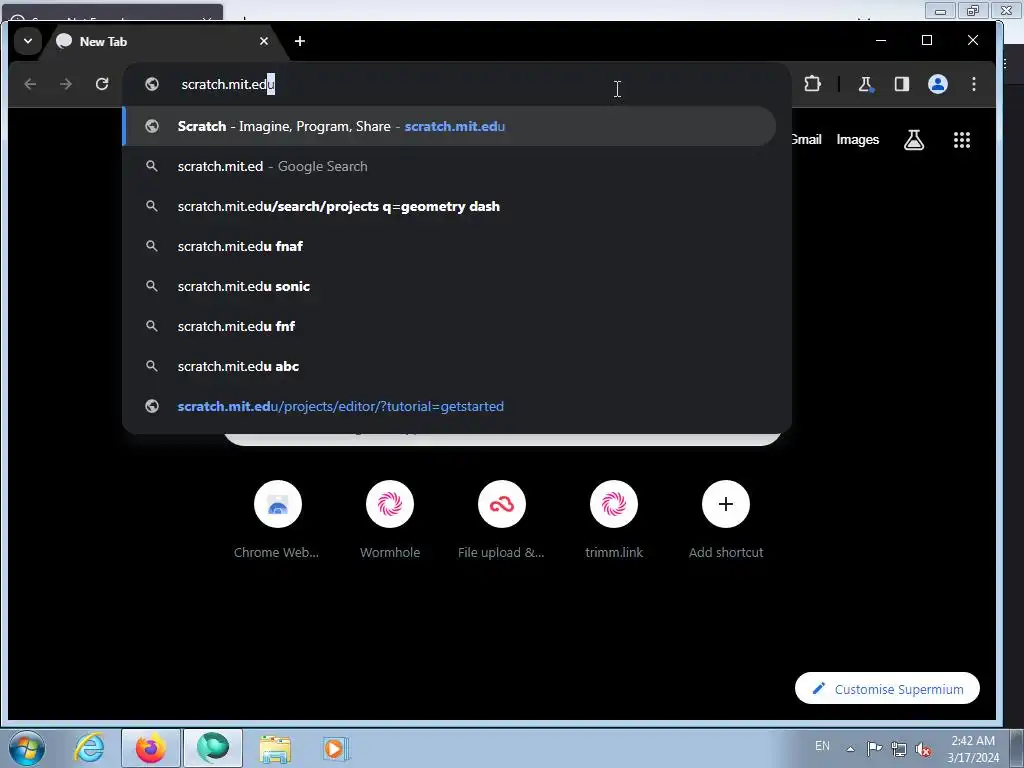Toggle the side panel icon
The width and height of the screenshot is (1024, 768).
(902, 84)
